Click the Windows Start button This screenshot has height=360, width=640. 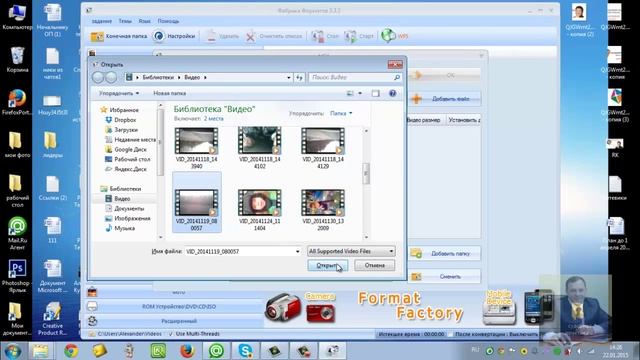tap(13, 351)
